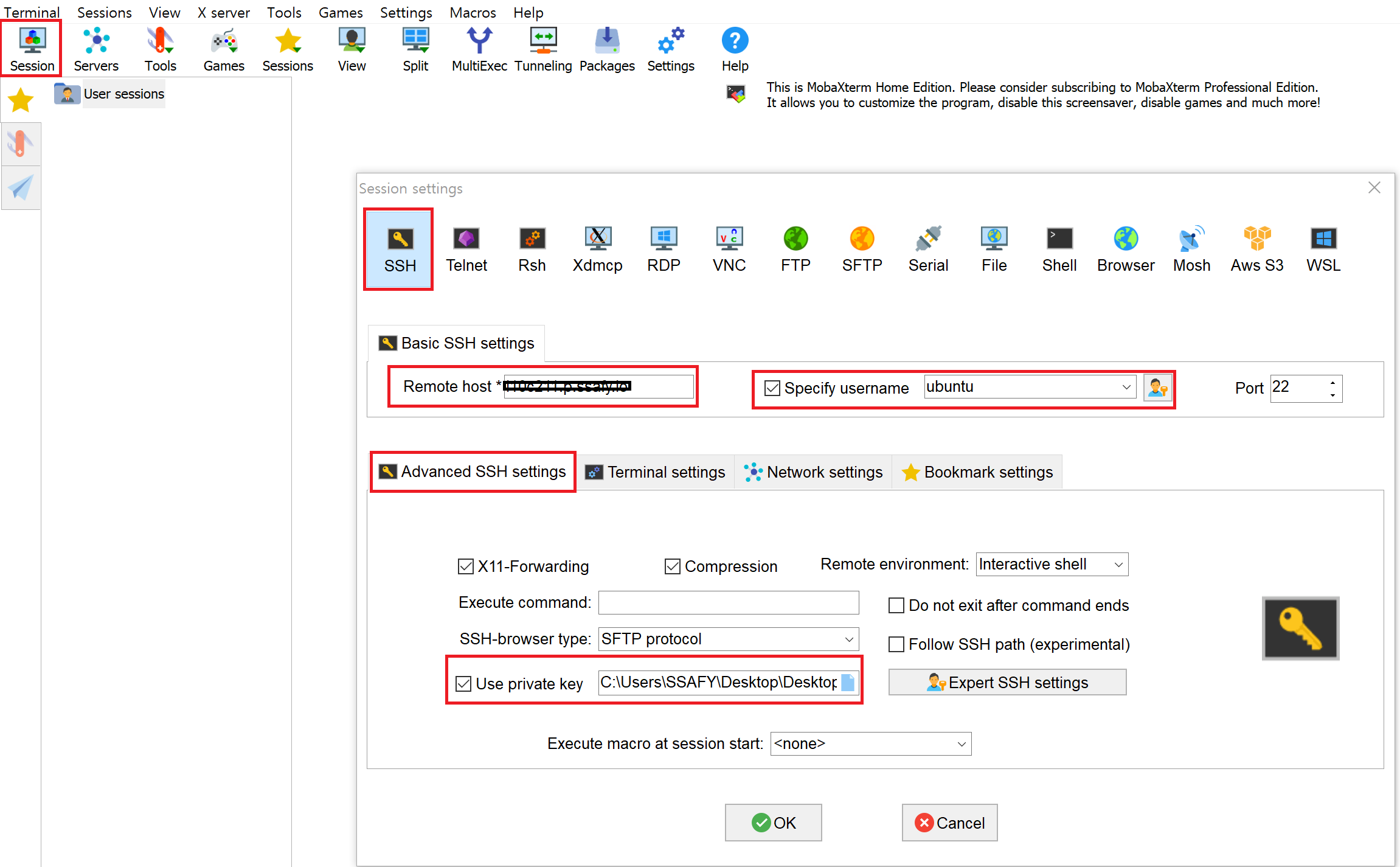Uncheck the X11-Forwarding checkbox
The image size is (1400, 867).
[x=466, y=566]
